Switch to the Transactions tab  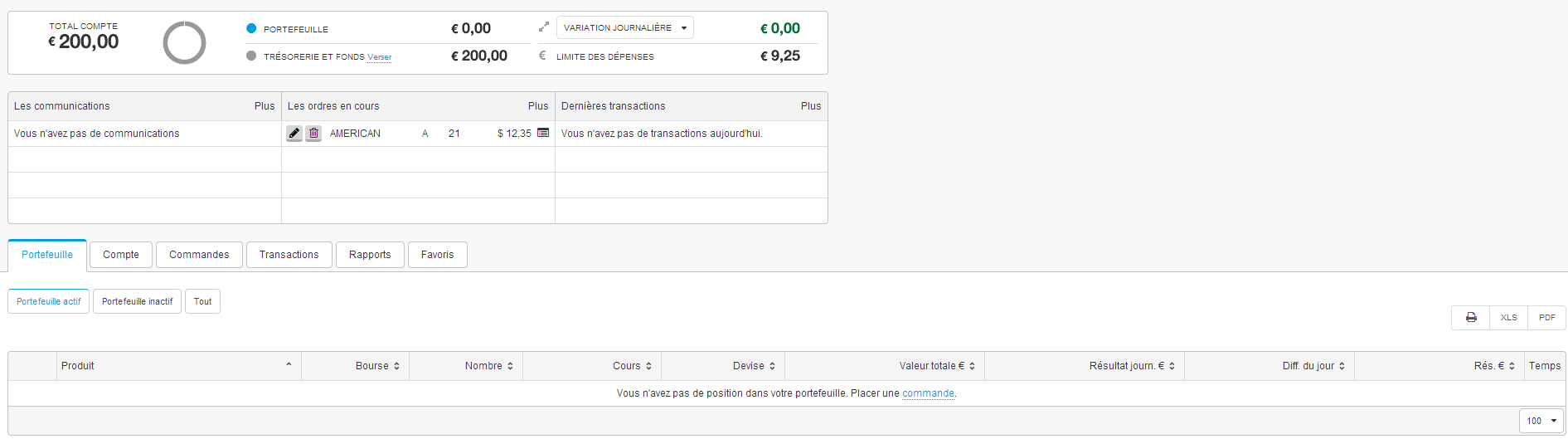pos(289,255)
